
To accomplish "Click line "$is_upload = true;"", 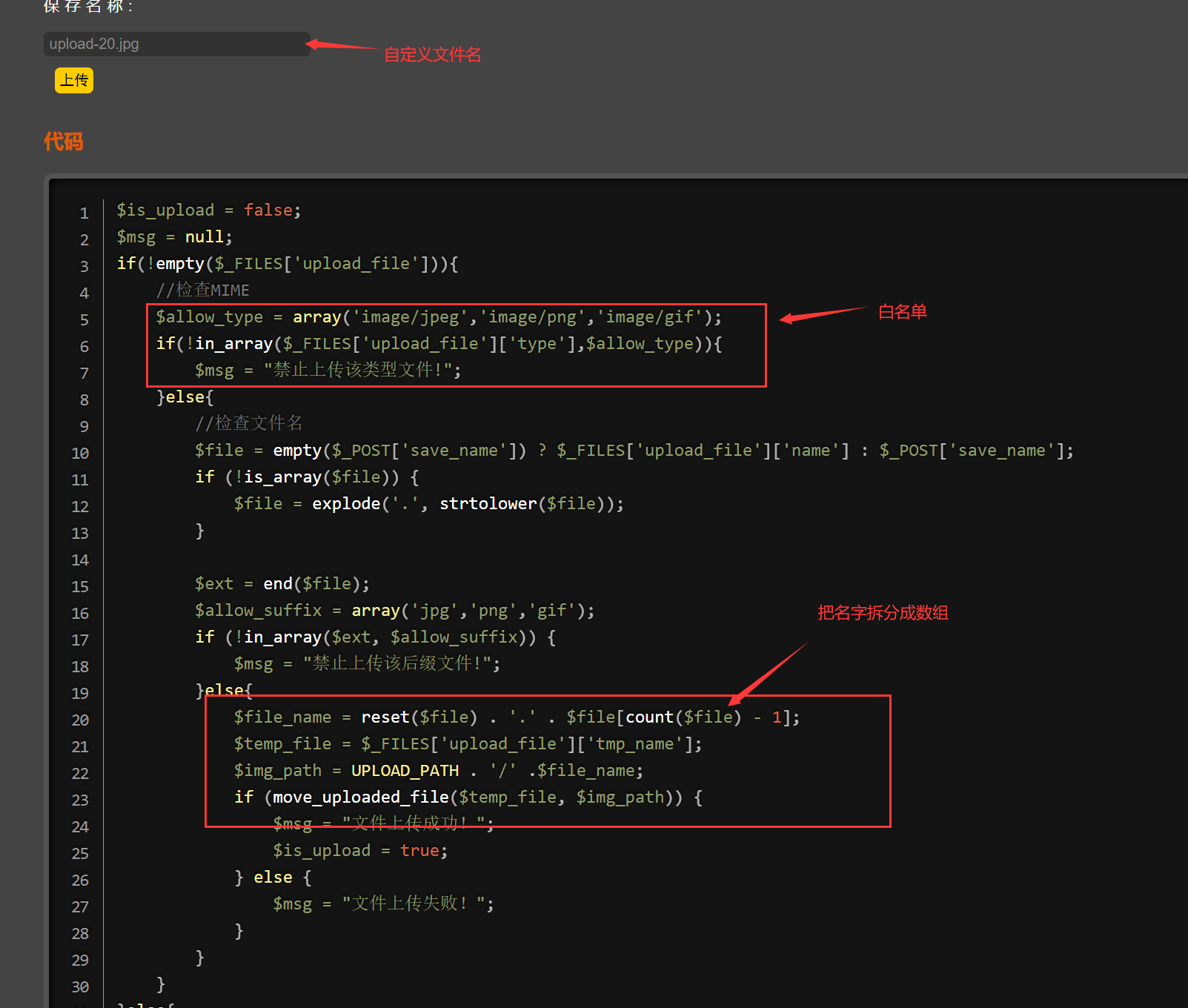I will (x=360, y=851).
